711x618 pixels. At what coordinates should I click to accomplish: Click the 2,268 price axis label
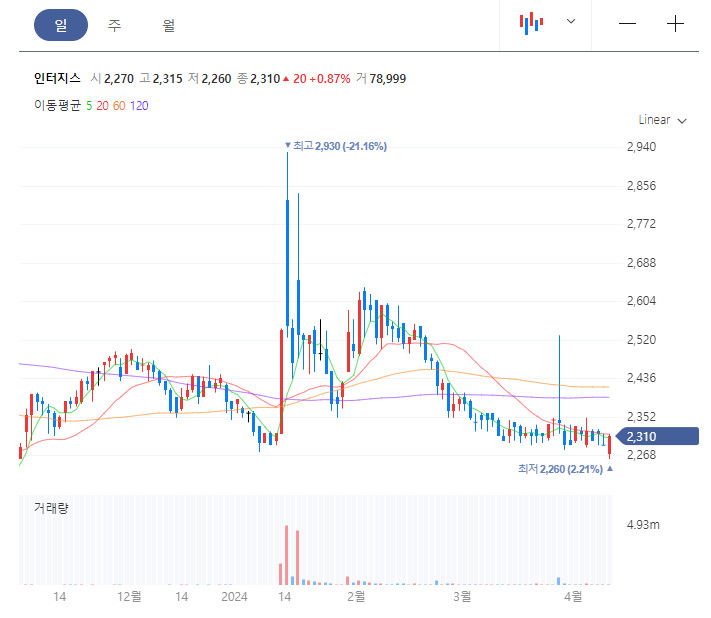[641, 455]
